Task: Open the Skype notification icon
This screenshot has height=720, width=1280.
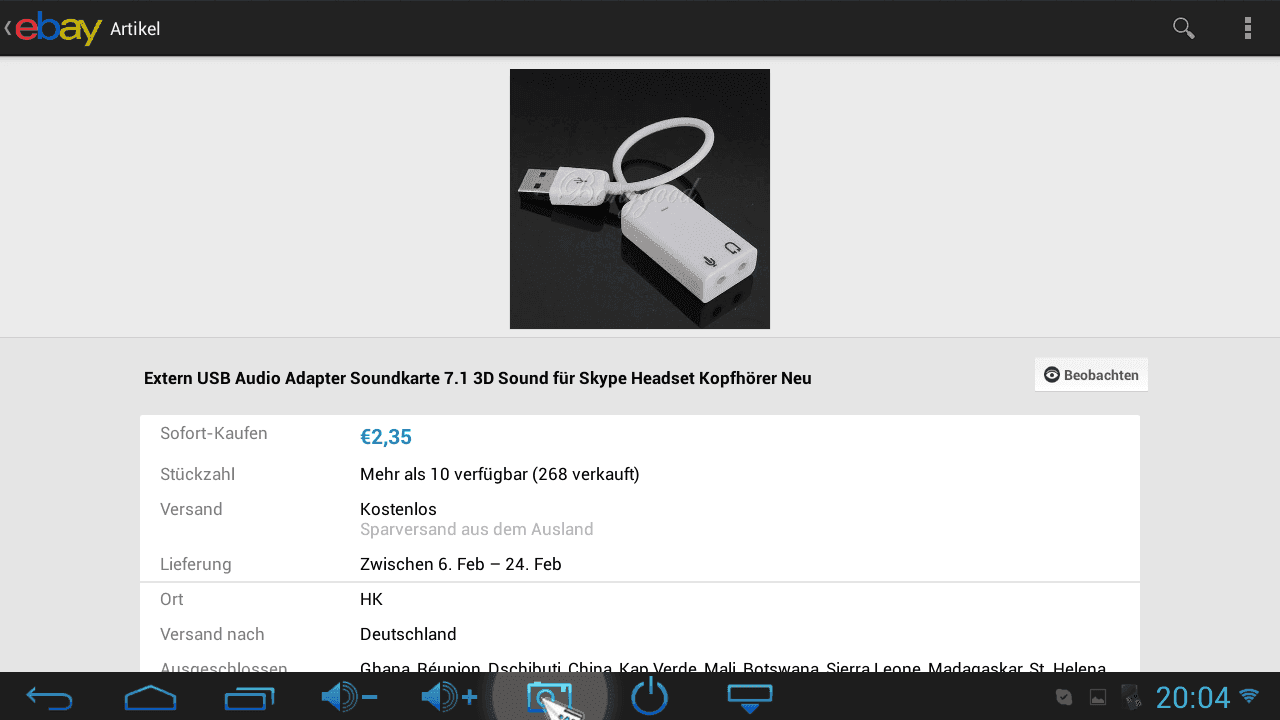Action: click(x=1065, y=697)
